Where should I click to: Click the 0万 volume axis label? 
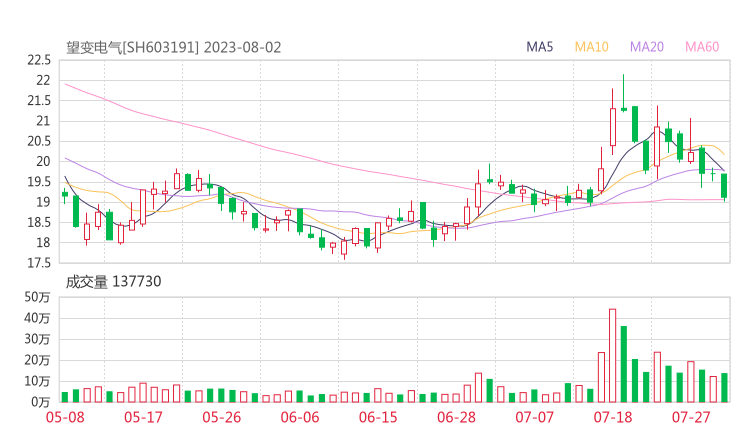[x=41, y=402]
